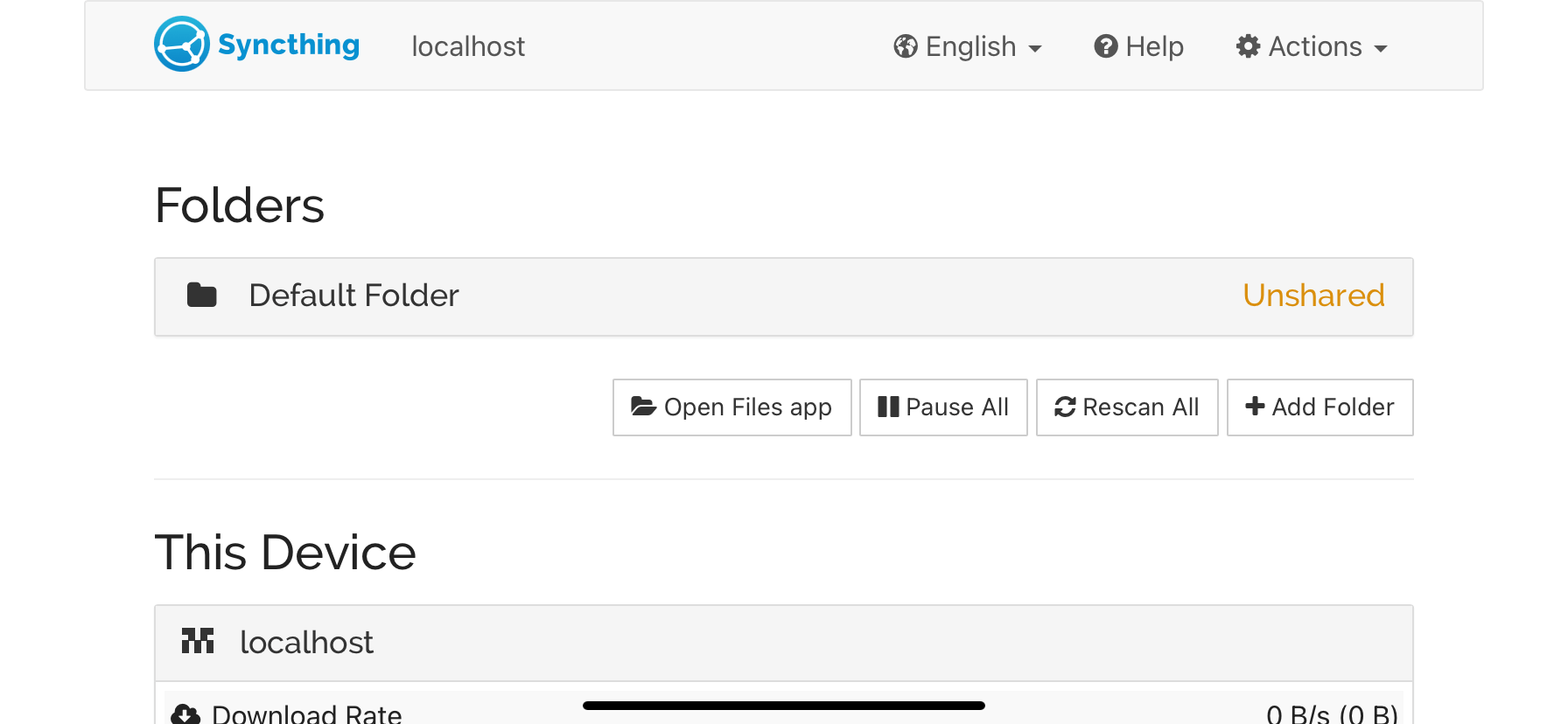Screen dimensions: 1568x724
Task: Open the English language dropdown
Action: pos(969,46)
